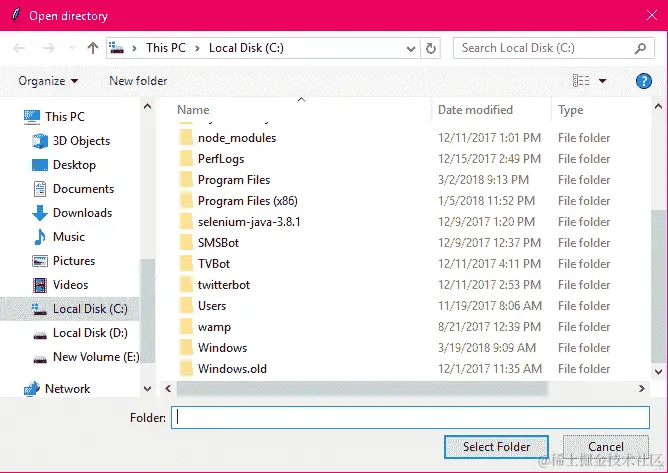Click the search magnifier icon
Screen dimensions: 668x473
click(640, 49)
